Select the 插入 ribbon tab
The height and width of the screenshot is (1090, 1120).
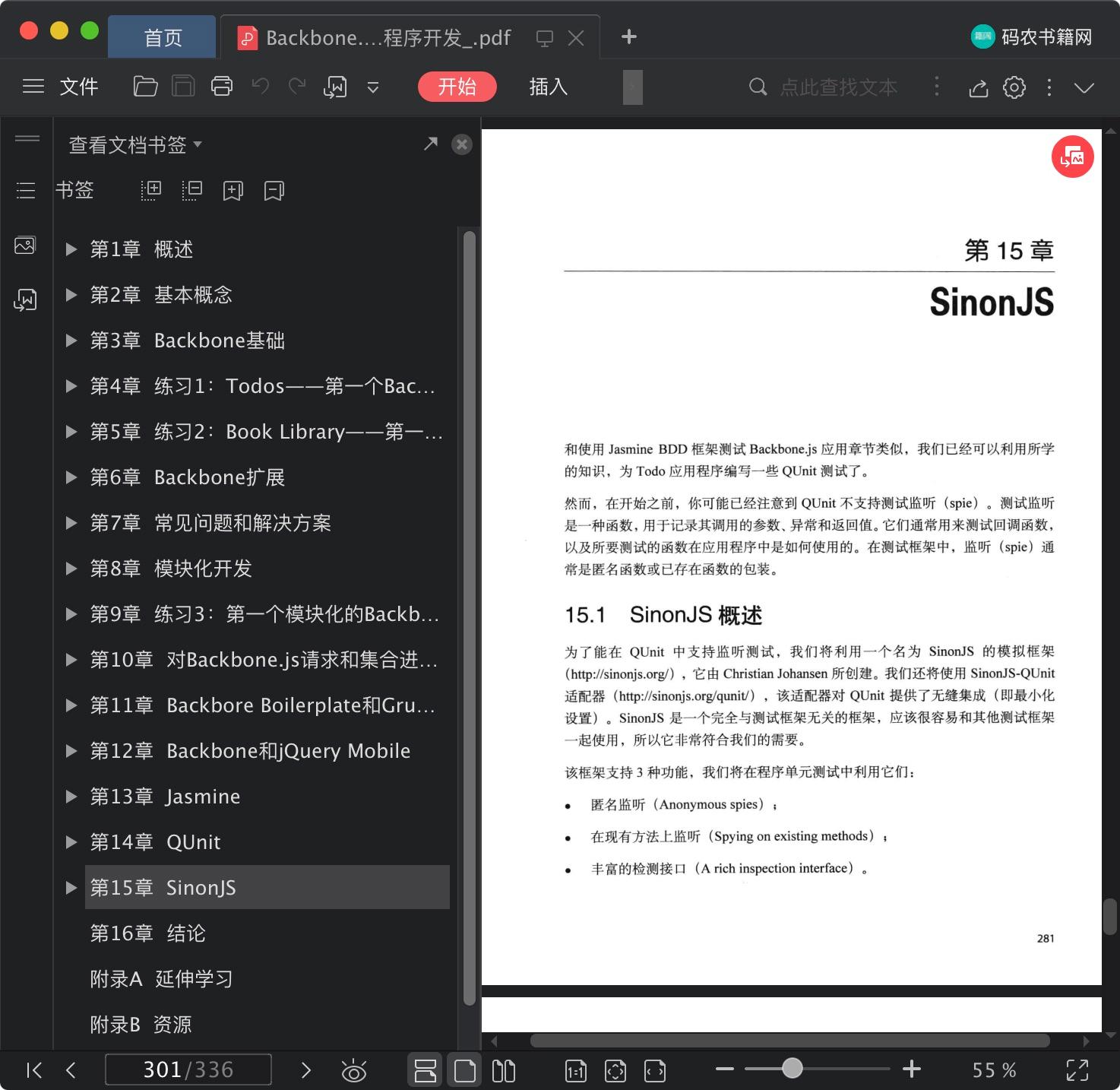549,87
